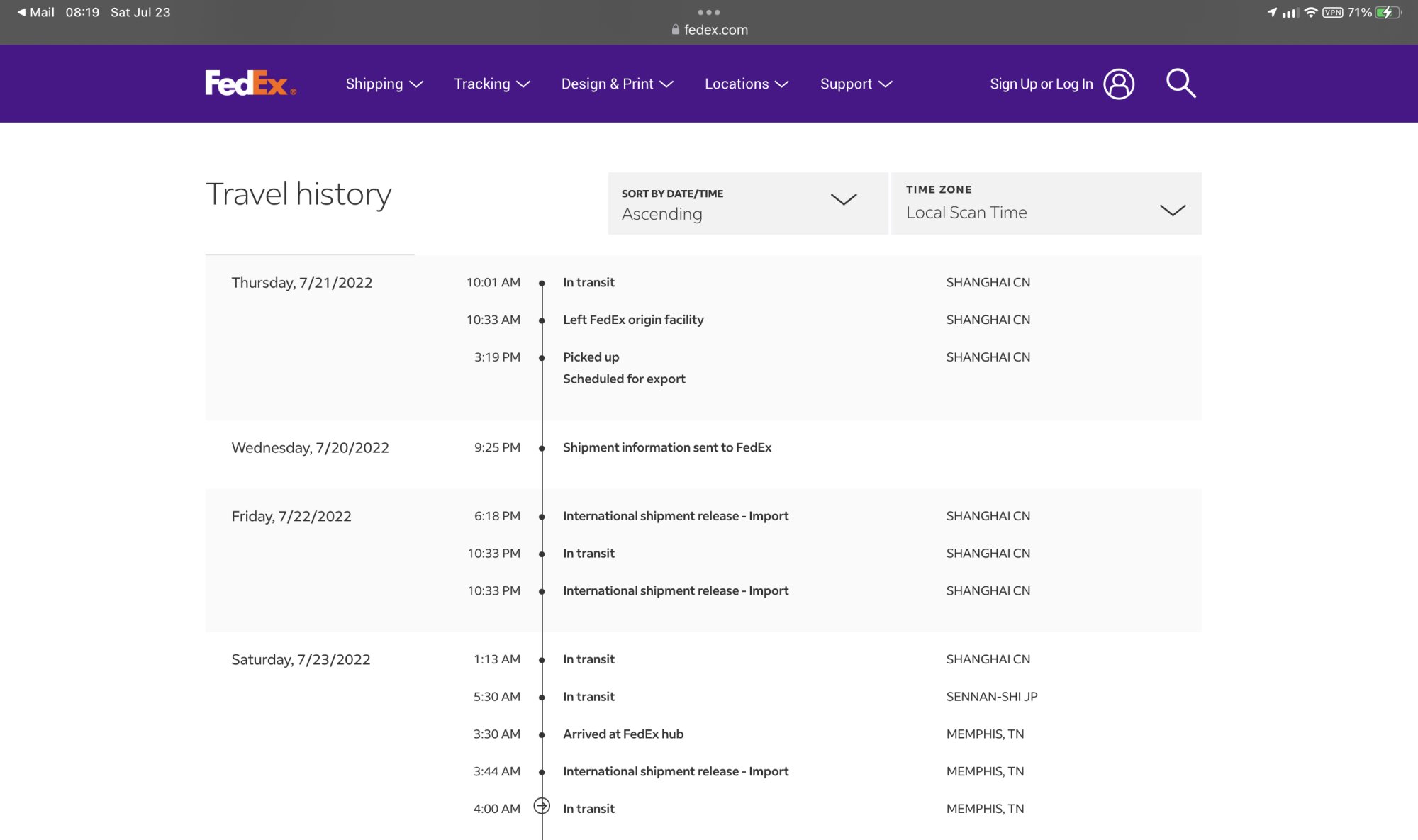Viewport: 1418px width, 840px height.
Task: Click the current-status arrow marker at 4:00 AM
Action: [542, 807]
